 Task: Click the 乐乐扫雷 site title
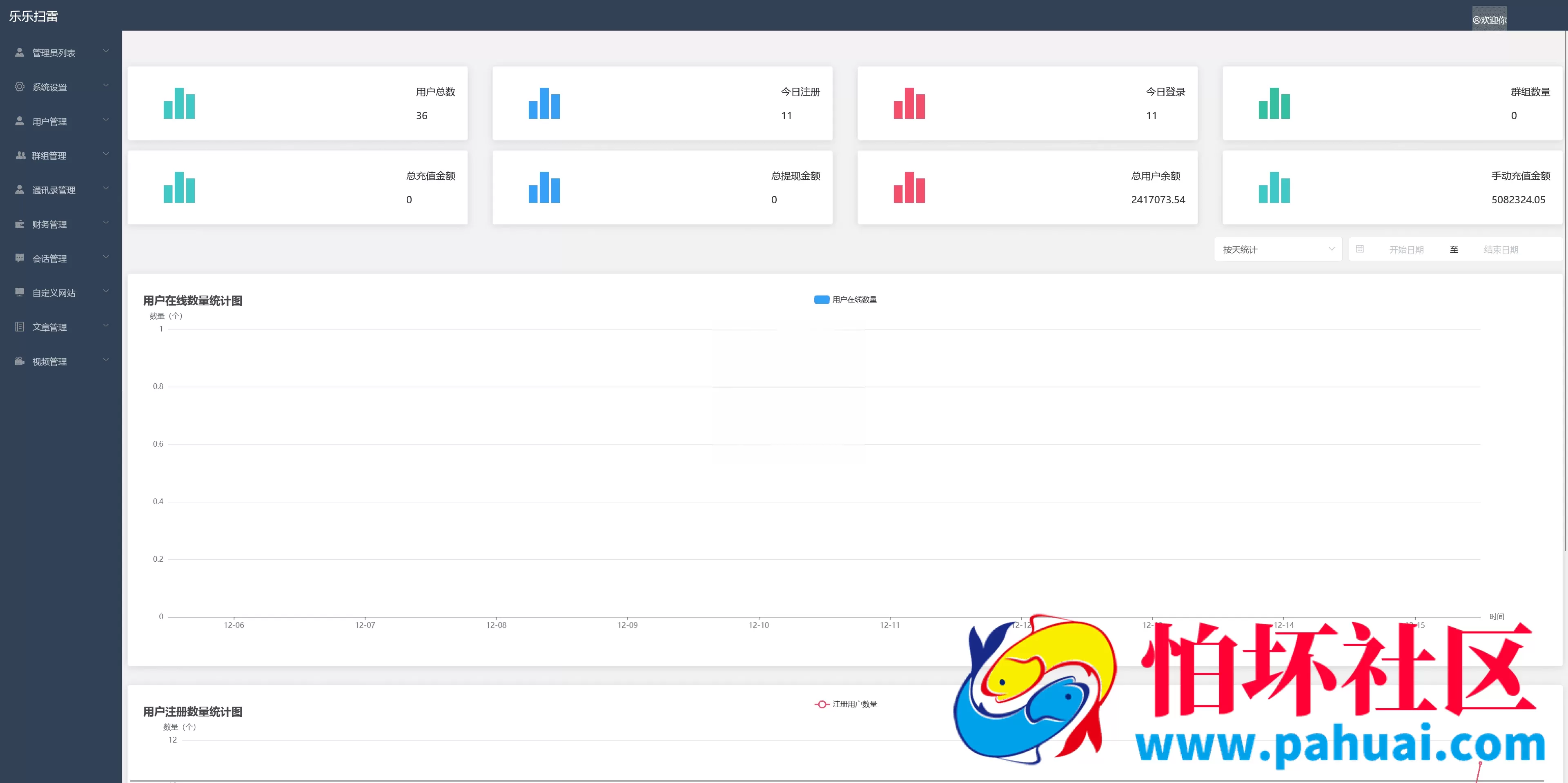coord(33,16)
